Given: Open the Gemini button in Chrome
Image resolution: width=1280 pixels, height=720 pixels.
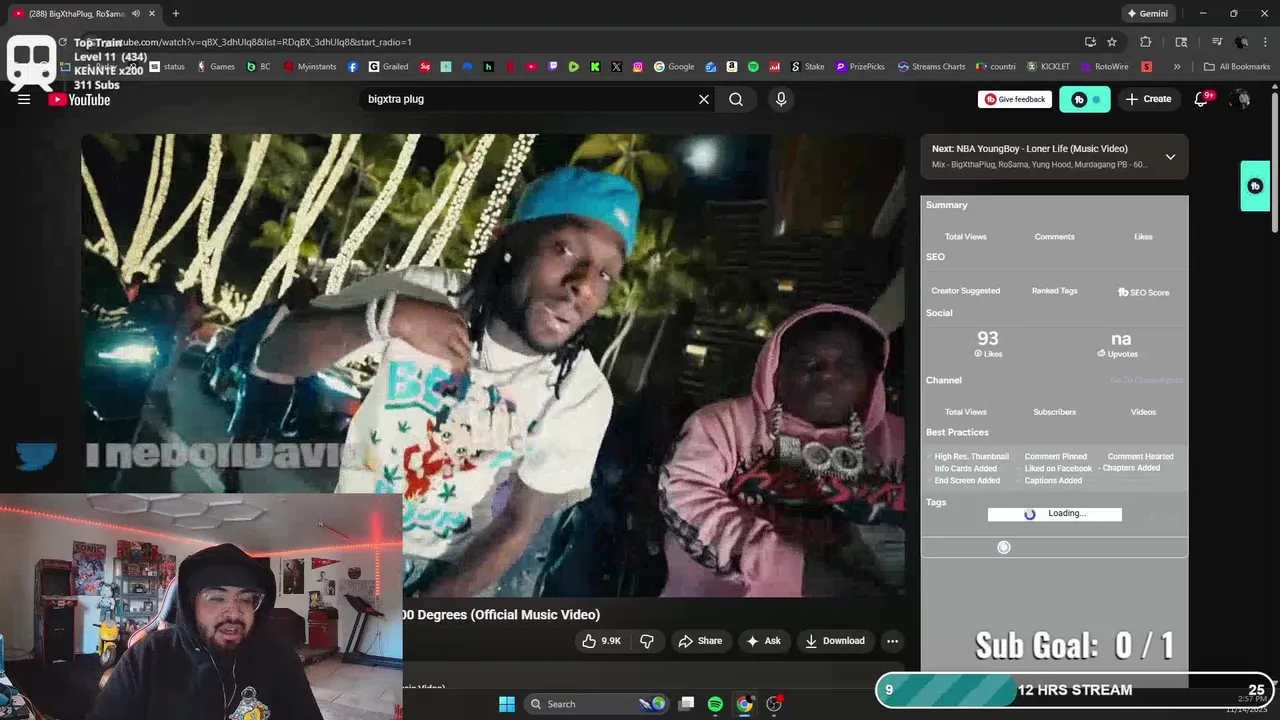Looking at the screenshot, I should (1147, 14).
